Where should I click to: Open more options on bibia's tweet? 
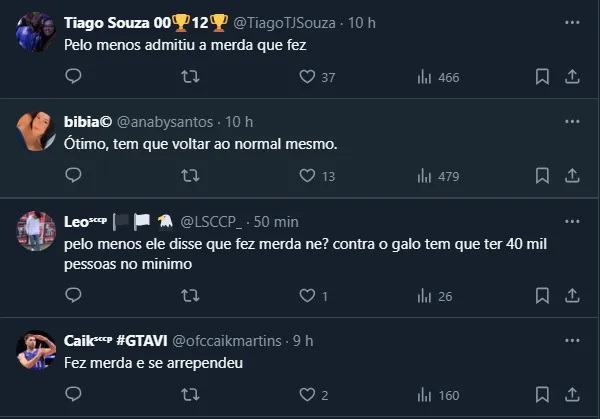[x=572, y=121]
